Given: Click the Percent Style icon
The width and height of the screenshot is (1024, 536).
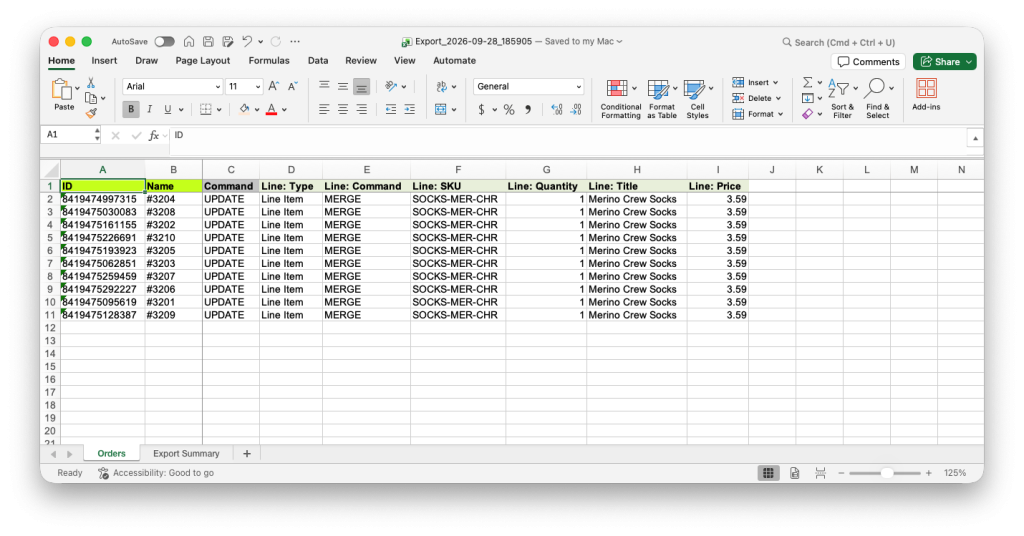Looking at the screenshot, I should [x=509, y=110].
